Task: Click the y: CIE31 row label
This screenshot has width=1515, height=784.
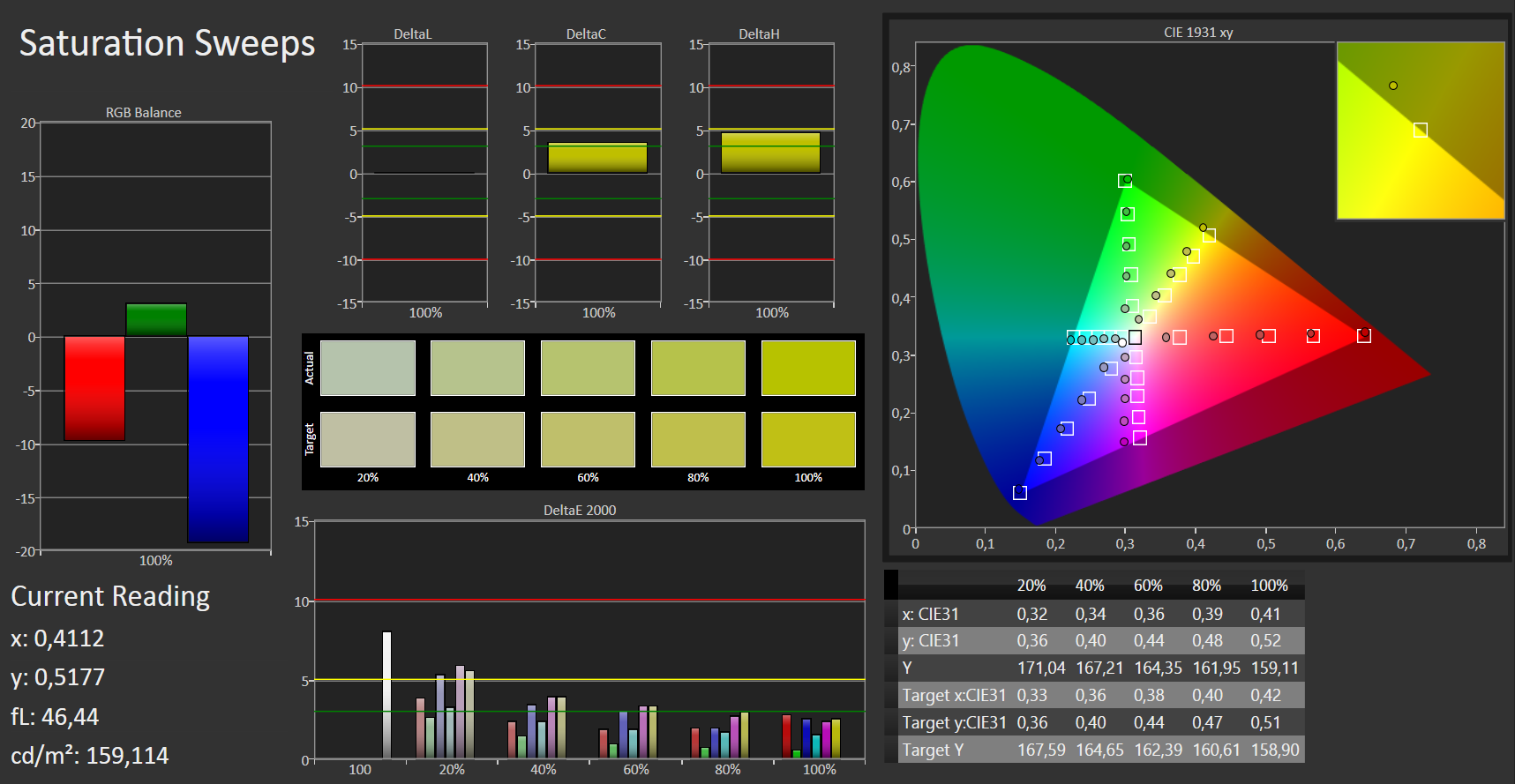Action: [930, 641]
